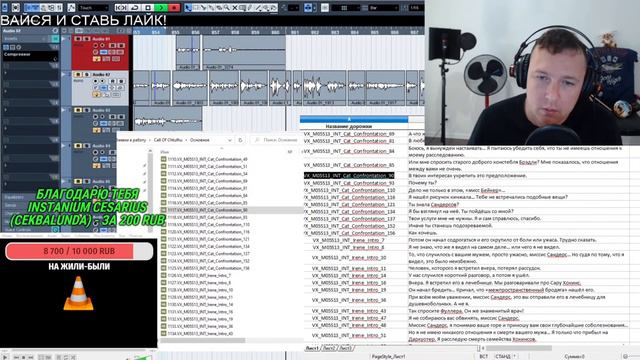Click bar 860 on the timeline ruler
This screenshot has width=640, height=360.
pos(276,32)
